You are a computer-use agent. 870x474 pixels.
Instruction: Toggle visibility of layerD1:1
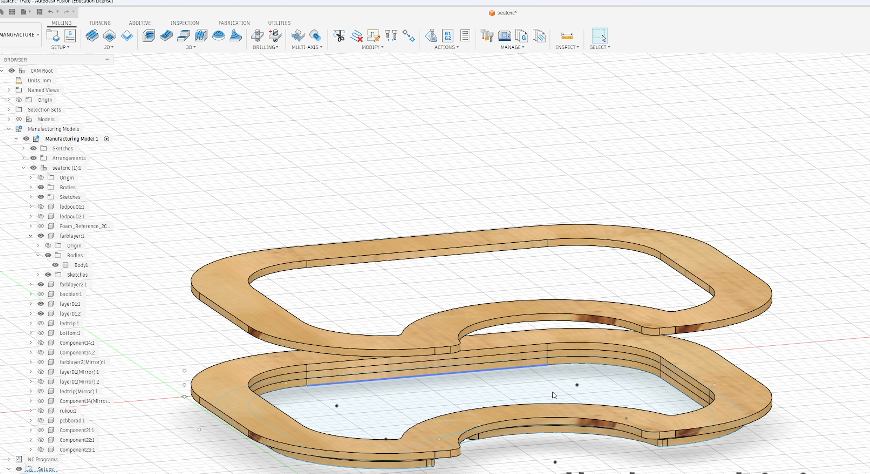[x=41, y=304]
